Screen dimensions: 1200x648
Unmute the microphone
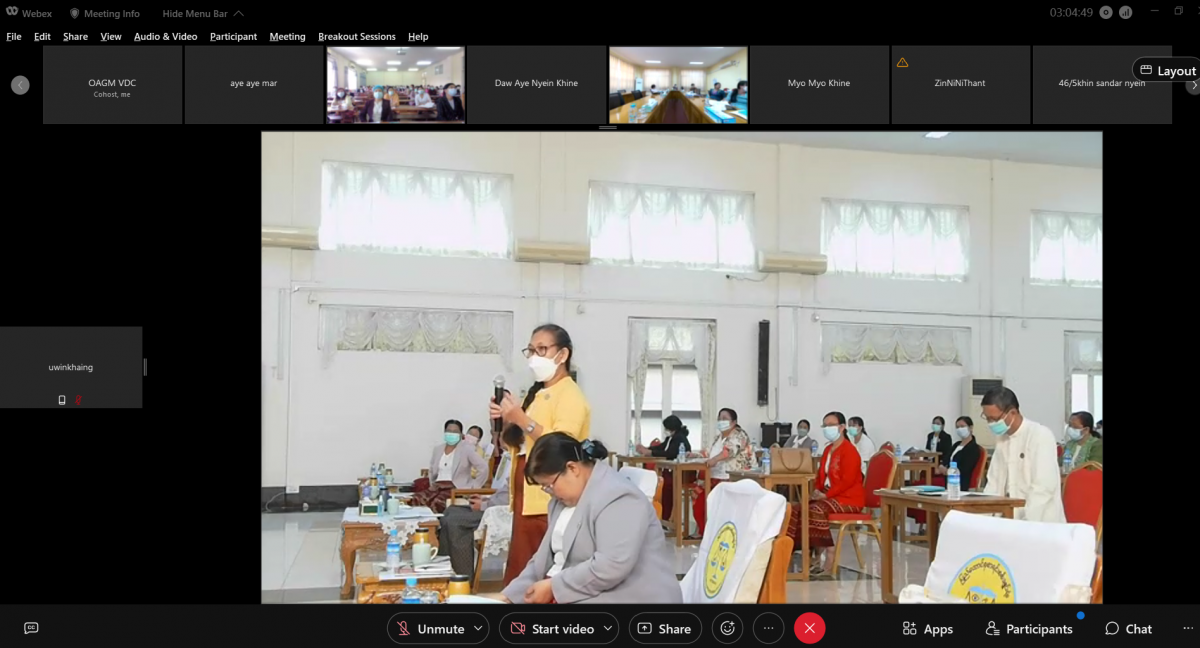point(429,629)
